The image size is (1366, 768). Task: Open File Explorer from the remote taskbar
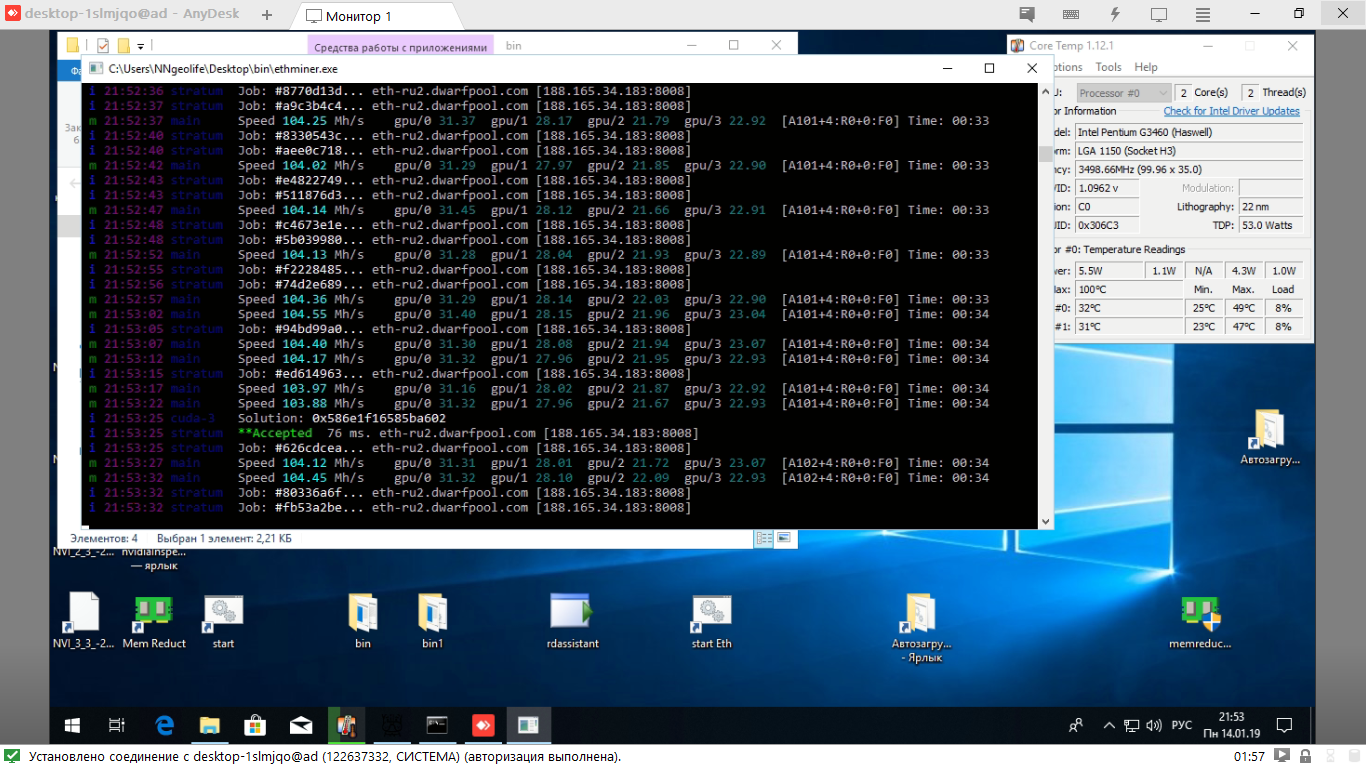click(x=209, y=725)
